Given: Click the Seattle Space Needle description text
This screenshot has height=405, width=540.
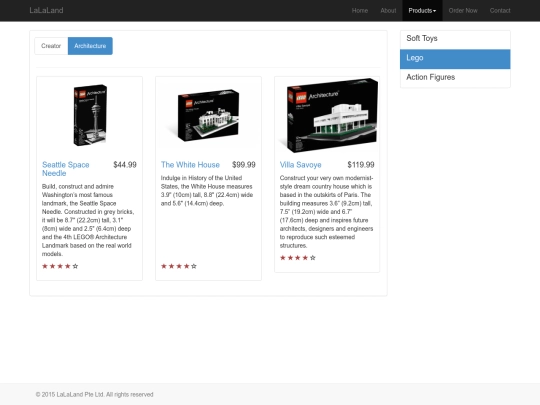Looking at the screenshot, I should tap(89, 220).
